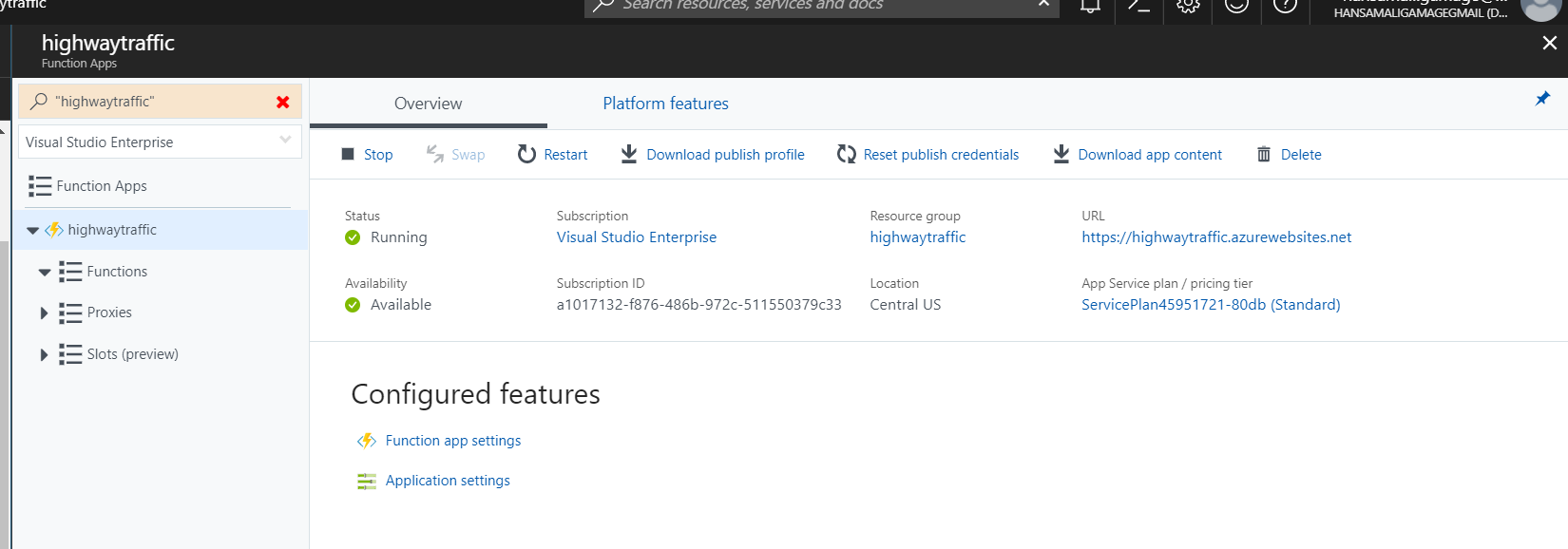Image resolution: width=1568 pixels, height=549 pixels.
Task: Click the Functions list icon
Action: (x=70, y=272)
